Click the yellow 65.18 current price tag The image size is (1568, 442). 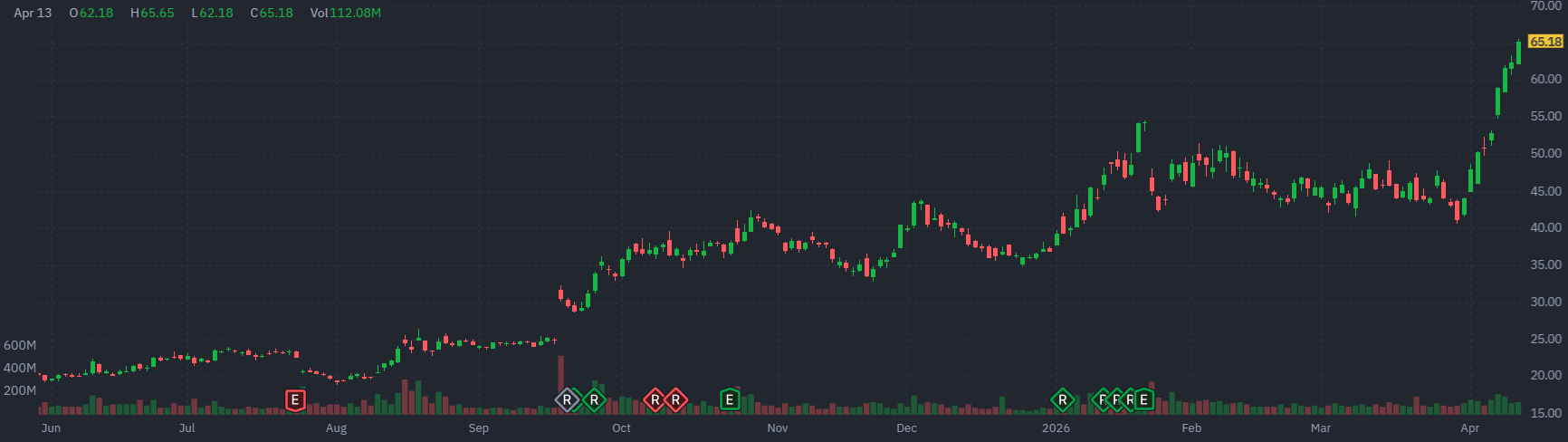click(1545, 42)
